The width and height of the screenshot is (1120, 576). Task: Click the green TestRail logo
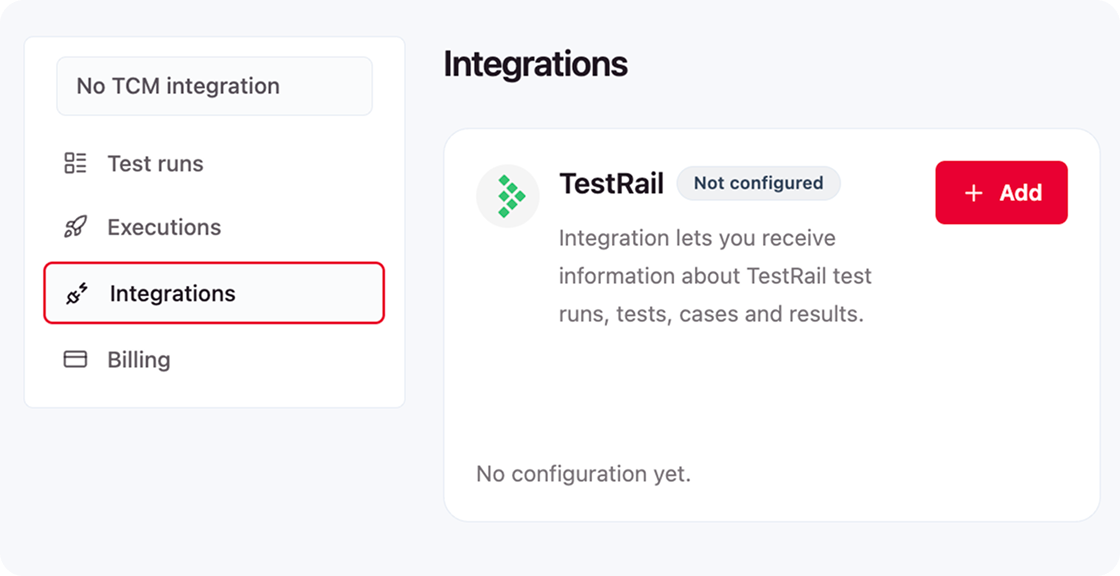pyautogui.click(x=508, y=196)
